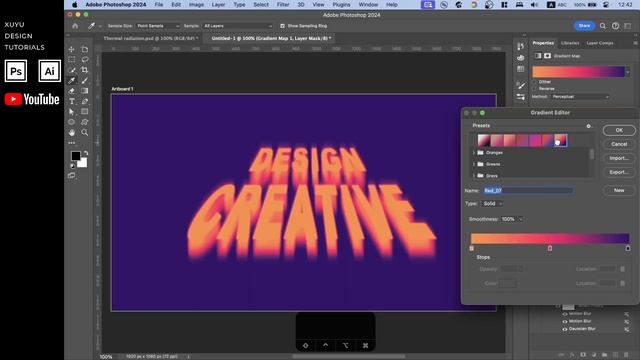Select the Lasso tool
Viewport: 640px width, 360px height.
tap(84, 60)
